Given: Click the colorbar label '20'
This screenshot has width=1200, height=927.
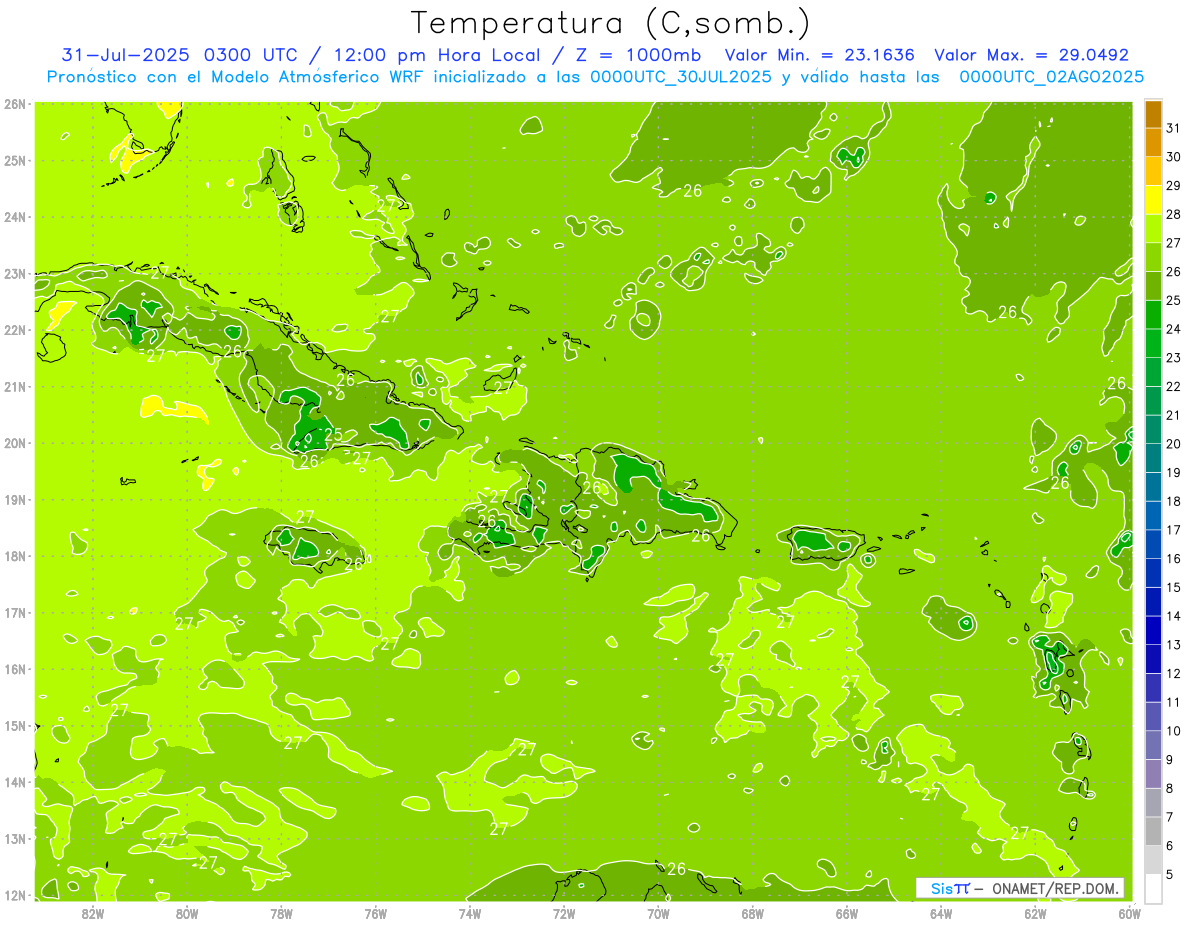Looking at the screenshot, I should coord(1173,443).
